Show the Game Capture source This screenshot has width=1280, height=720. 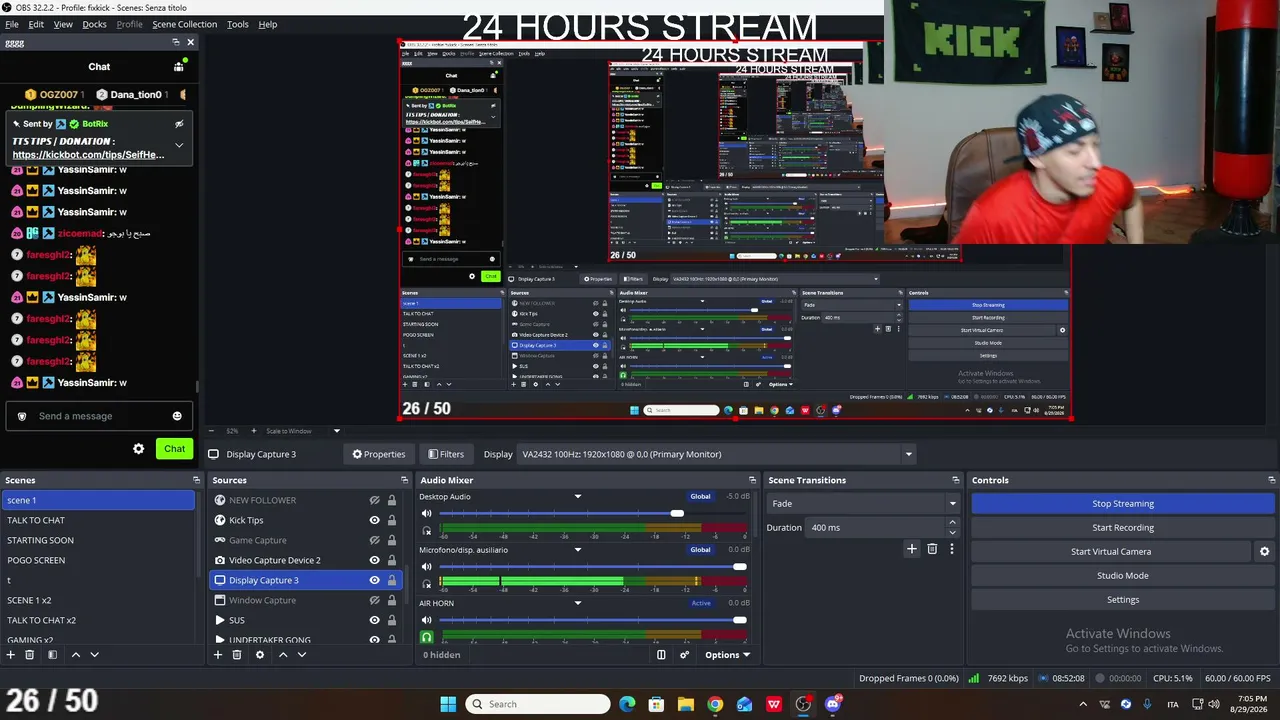[x=374, y=540]
